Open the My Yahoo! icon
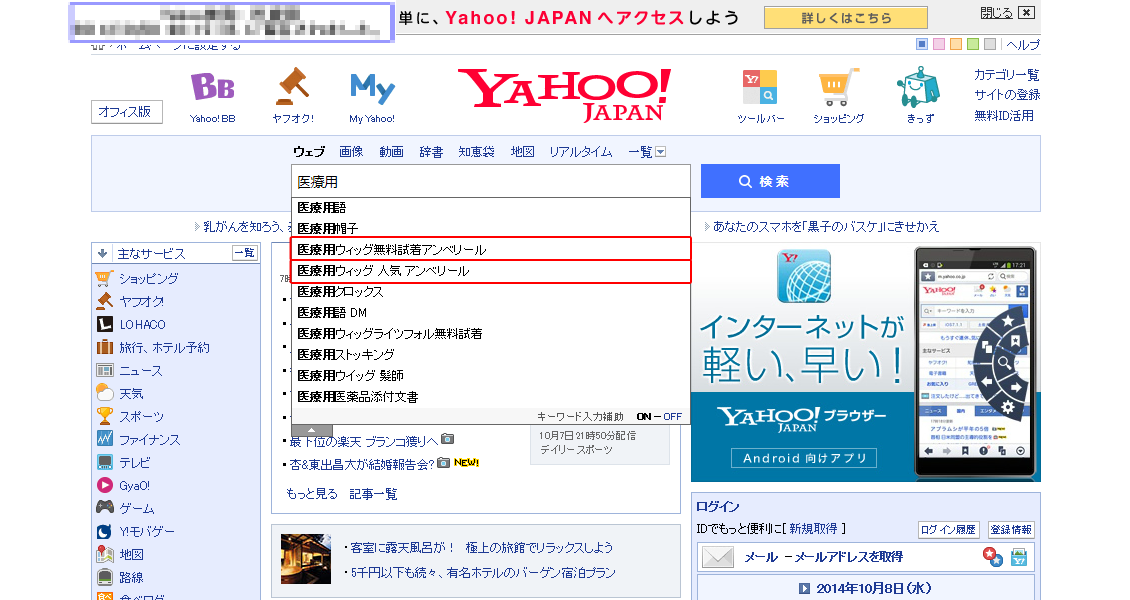 [x=372, y=89]
